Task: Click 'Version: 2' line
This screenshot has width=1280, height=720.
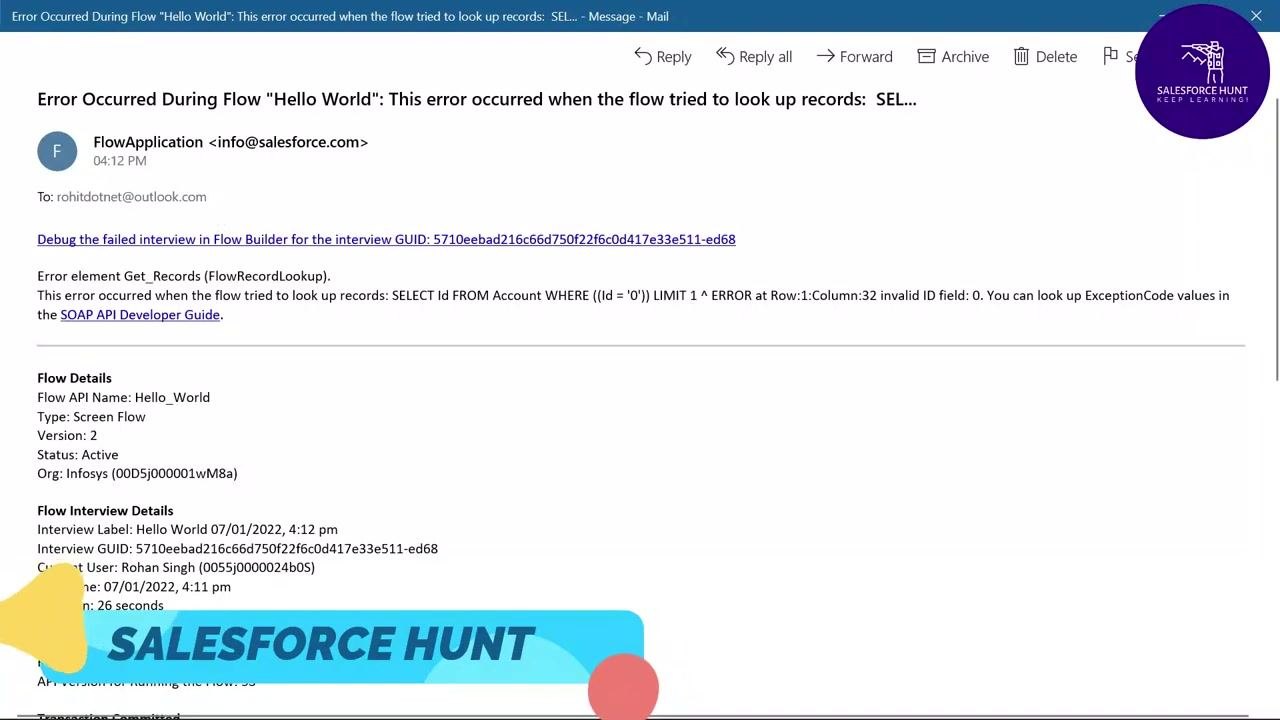Action: 67,435
